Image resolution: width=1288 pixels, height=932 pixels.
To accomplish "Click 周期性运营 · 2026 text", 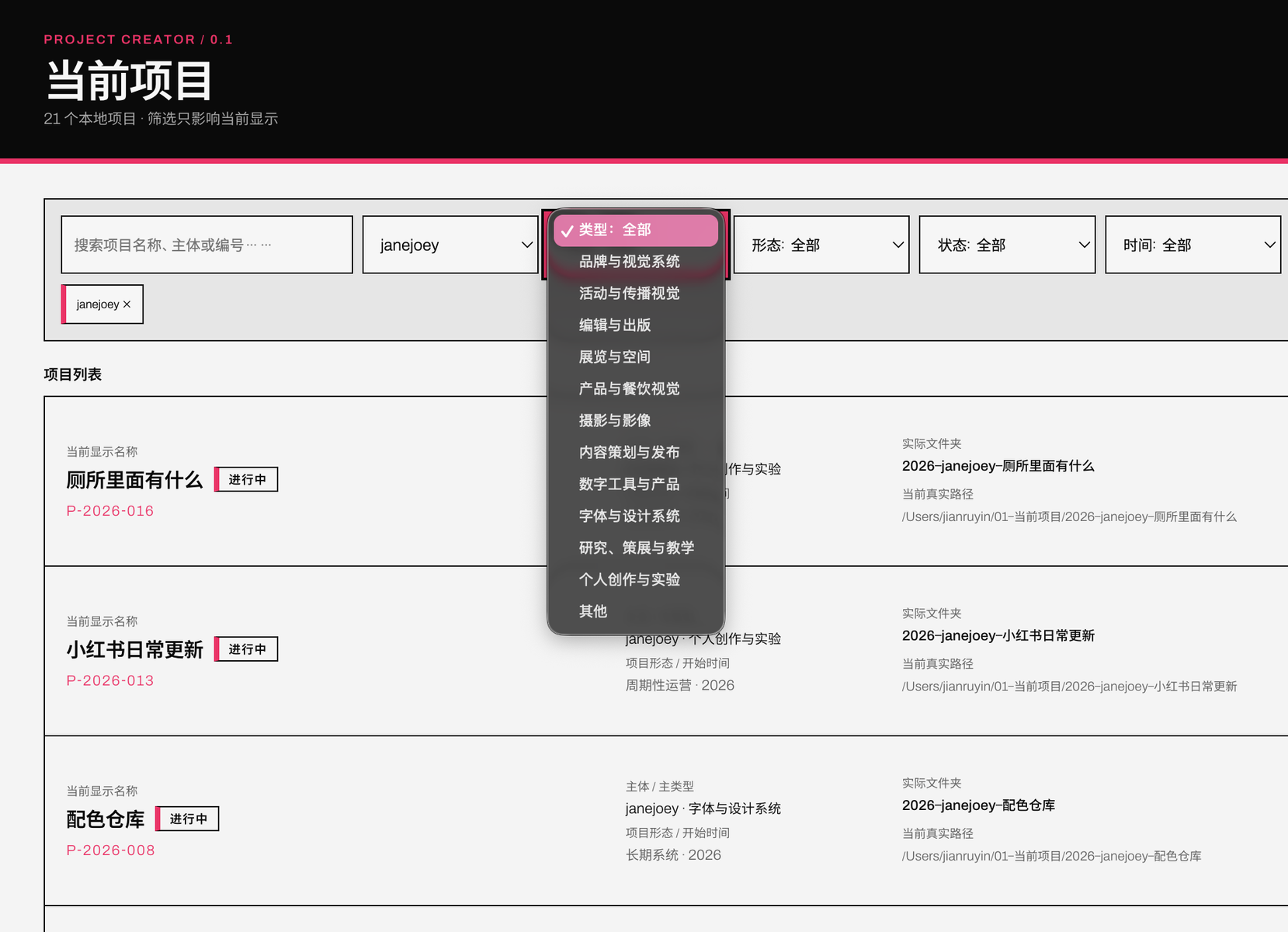I will 680,685.
